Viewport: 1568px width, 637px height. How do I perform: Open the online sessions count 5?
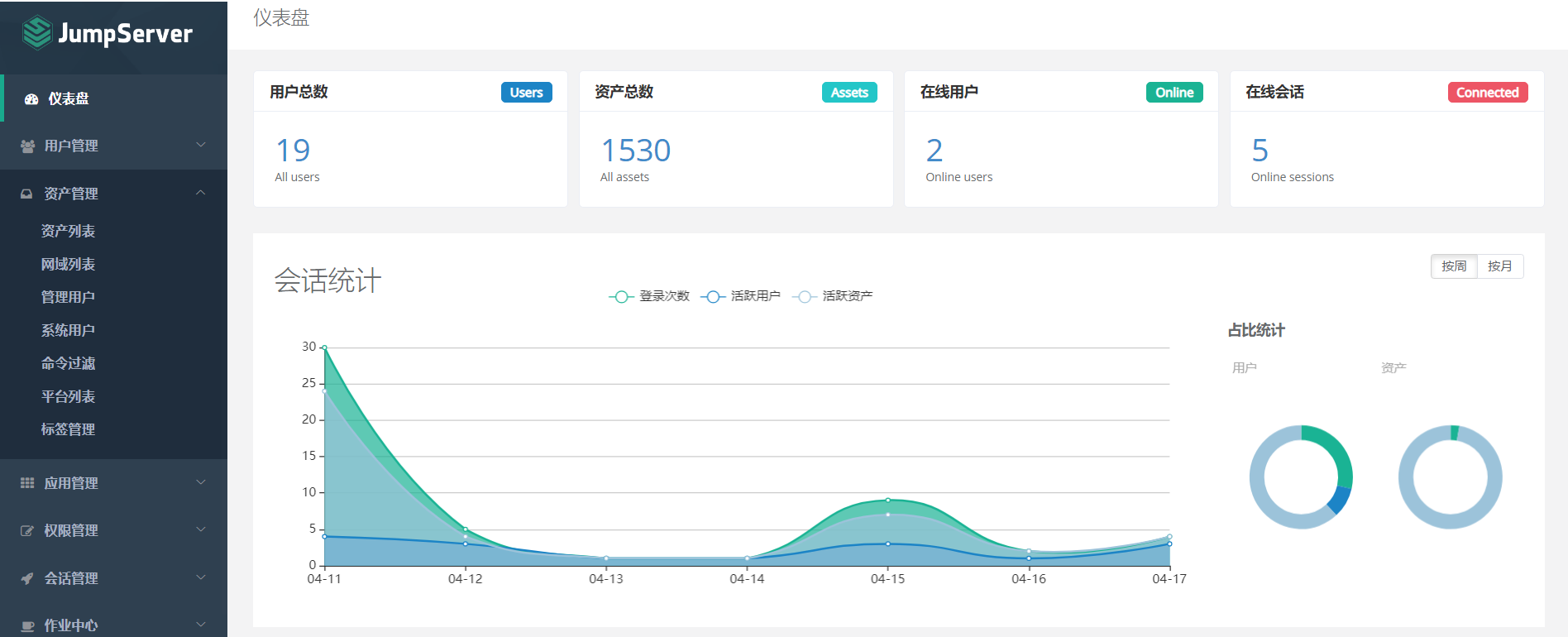[x=1260, y=151]
